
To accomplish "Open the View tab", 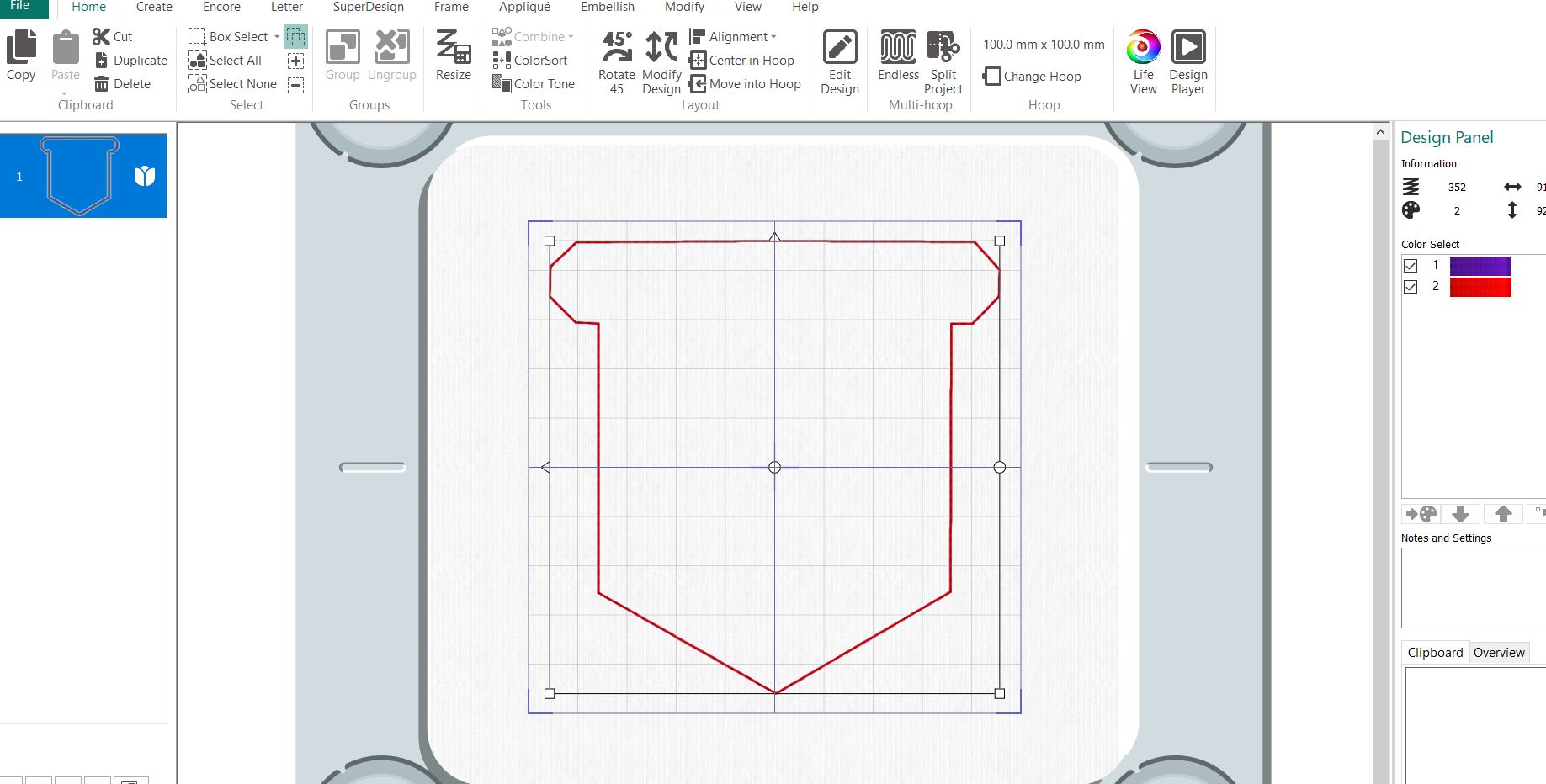I will (x=747, y=7).
